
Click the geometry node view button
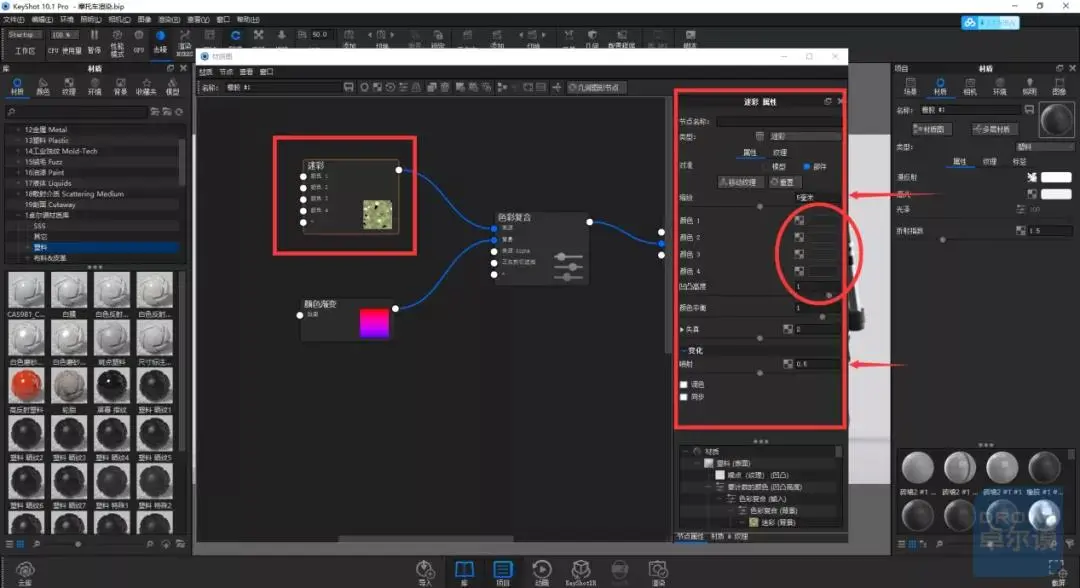click(x=594, y=87)
